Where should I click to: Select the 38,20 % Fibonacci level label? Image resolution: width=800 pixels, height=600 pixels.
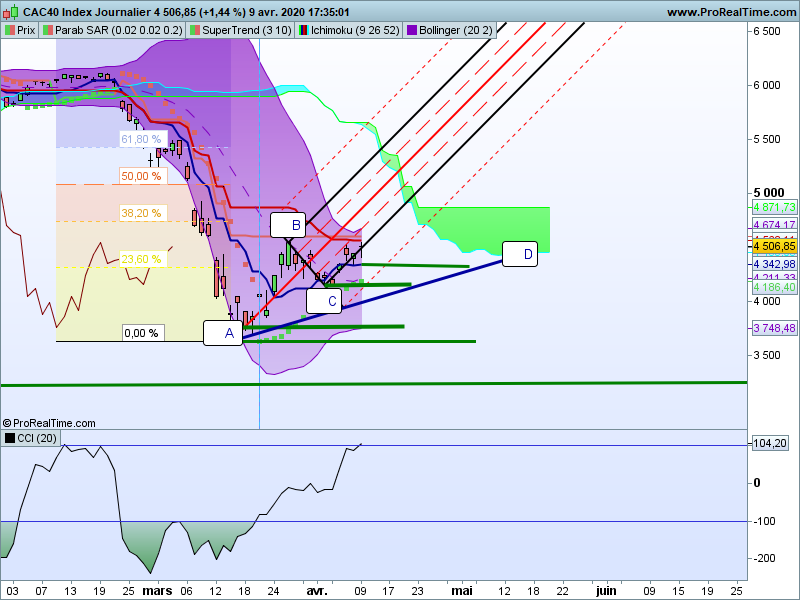pyautogui.click(x=141, y=213)
